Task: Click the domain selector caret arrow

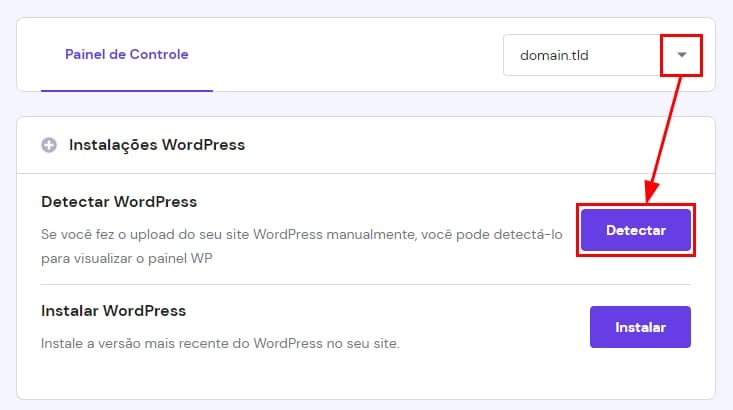Action: [x=681, y=55]
